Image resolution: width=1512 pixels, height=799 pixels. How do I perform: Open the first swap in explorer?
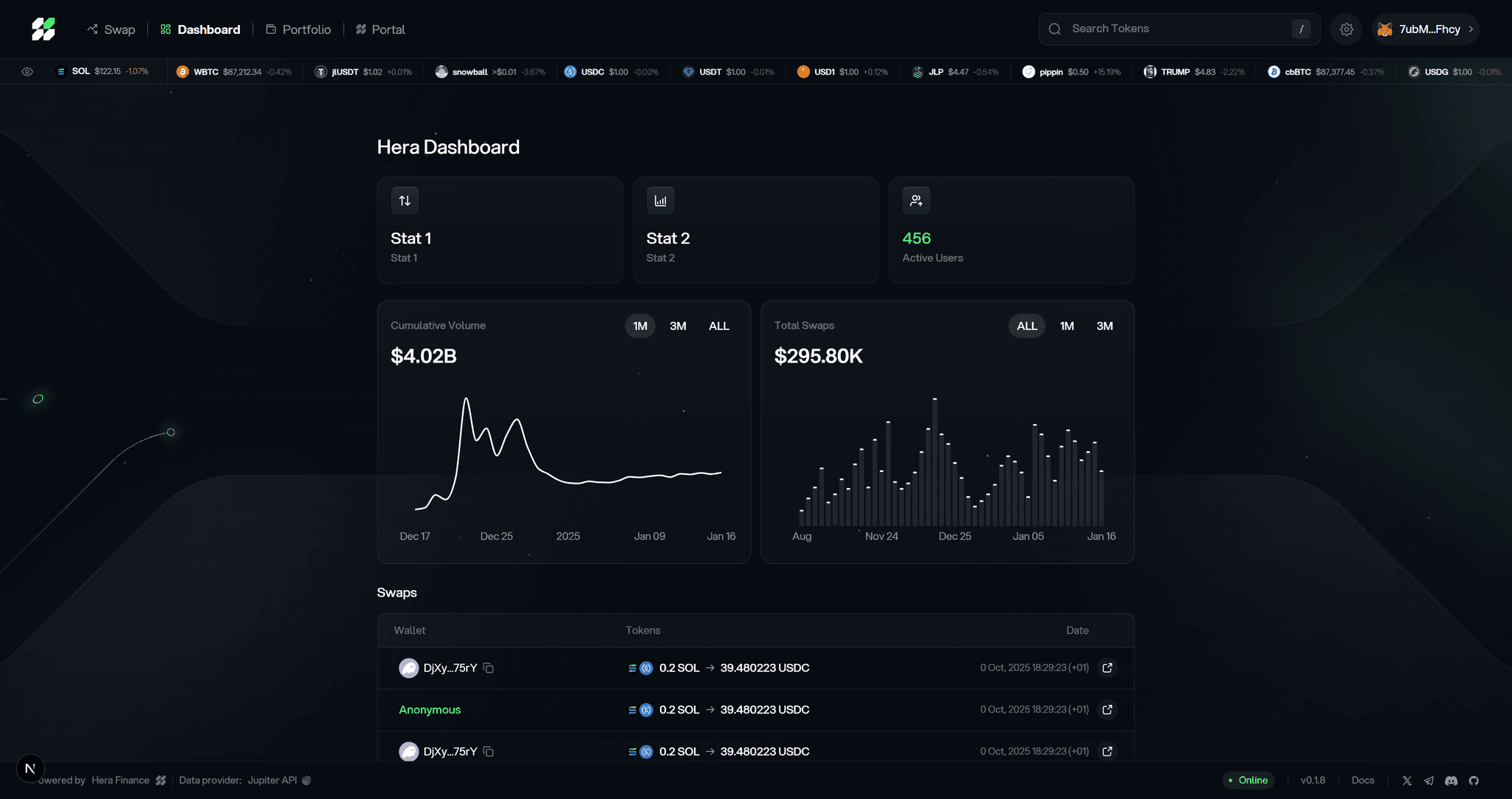coord(1107,668)
